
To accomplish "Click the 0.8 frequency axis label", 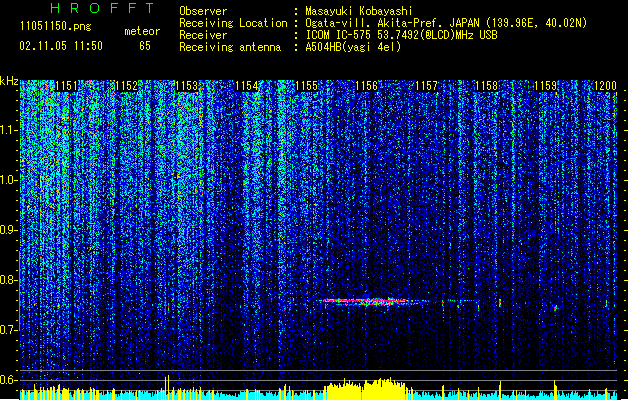I will [9, 280].
